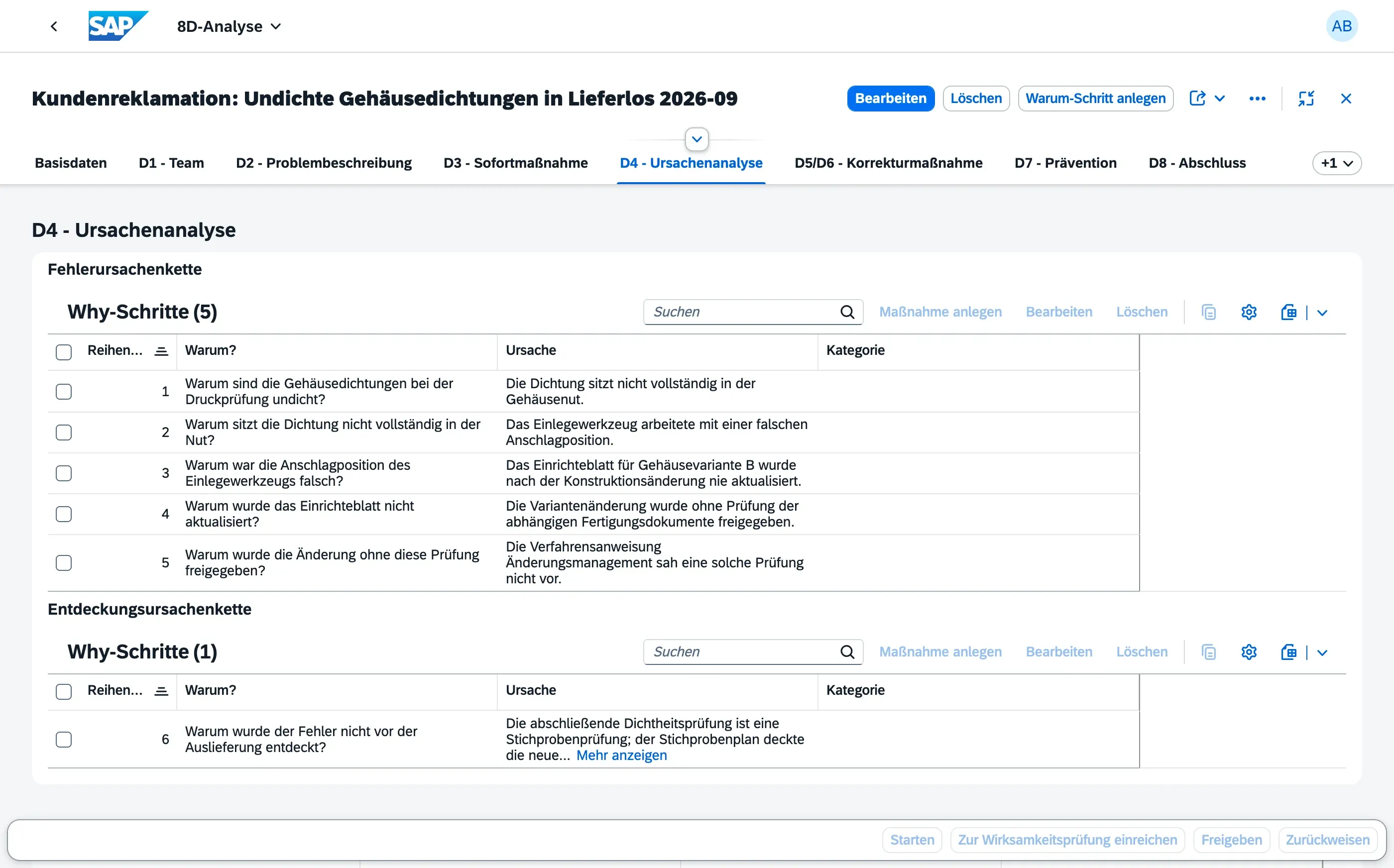1394x868 pixels.
Task: Select all rows in Fehlerursachenkette table
Action: pyautogui.click(x=64, y=352)
